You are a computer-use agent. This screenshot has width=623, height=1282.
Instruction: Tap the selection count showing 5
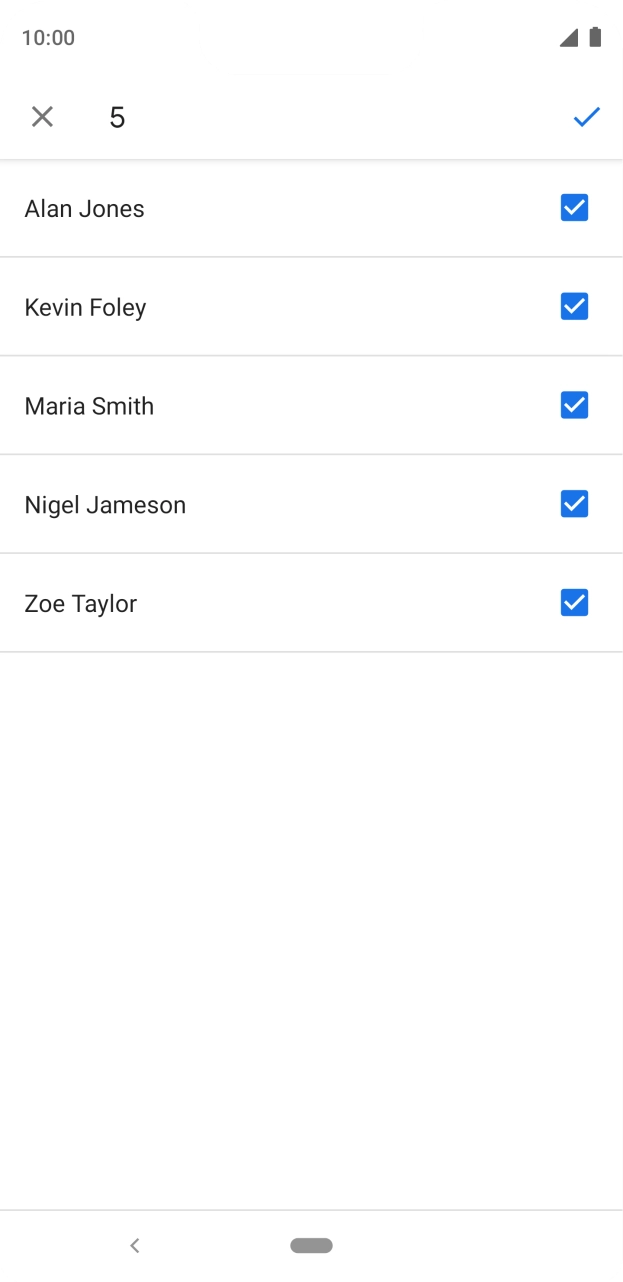point(117,117)
